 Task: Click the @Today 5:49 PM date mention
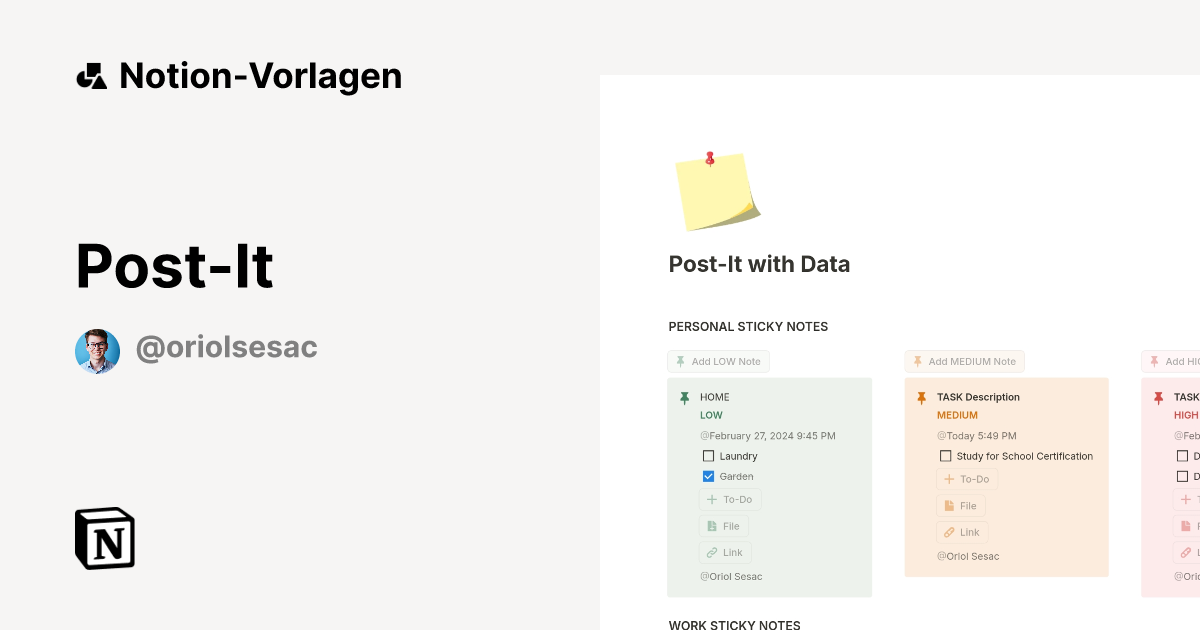coord(977,435)
